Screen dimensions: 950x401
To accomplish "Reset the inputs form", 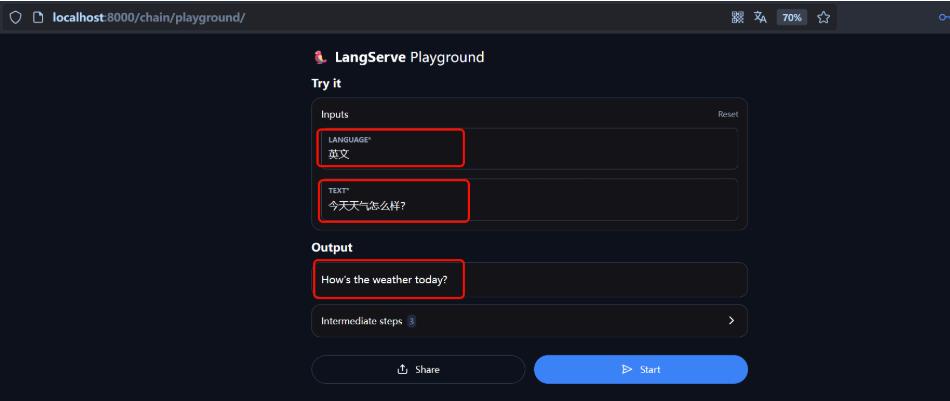I will [x=728, y=114].
